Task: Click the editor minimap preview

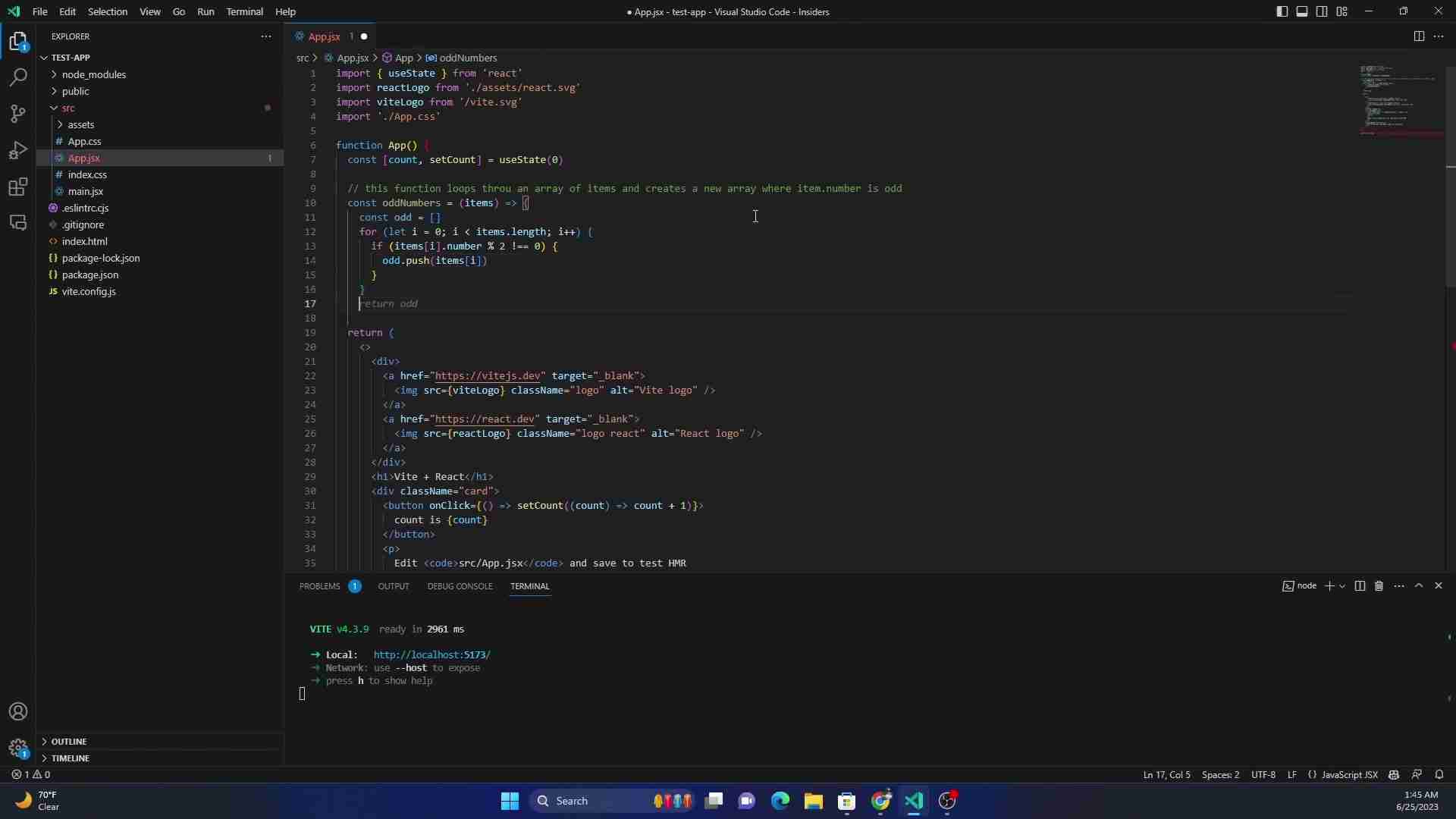Action: (1398, 102)
